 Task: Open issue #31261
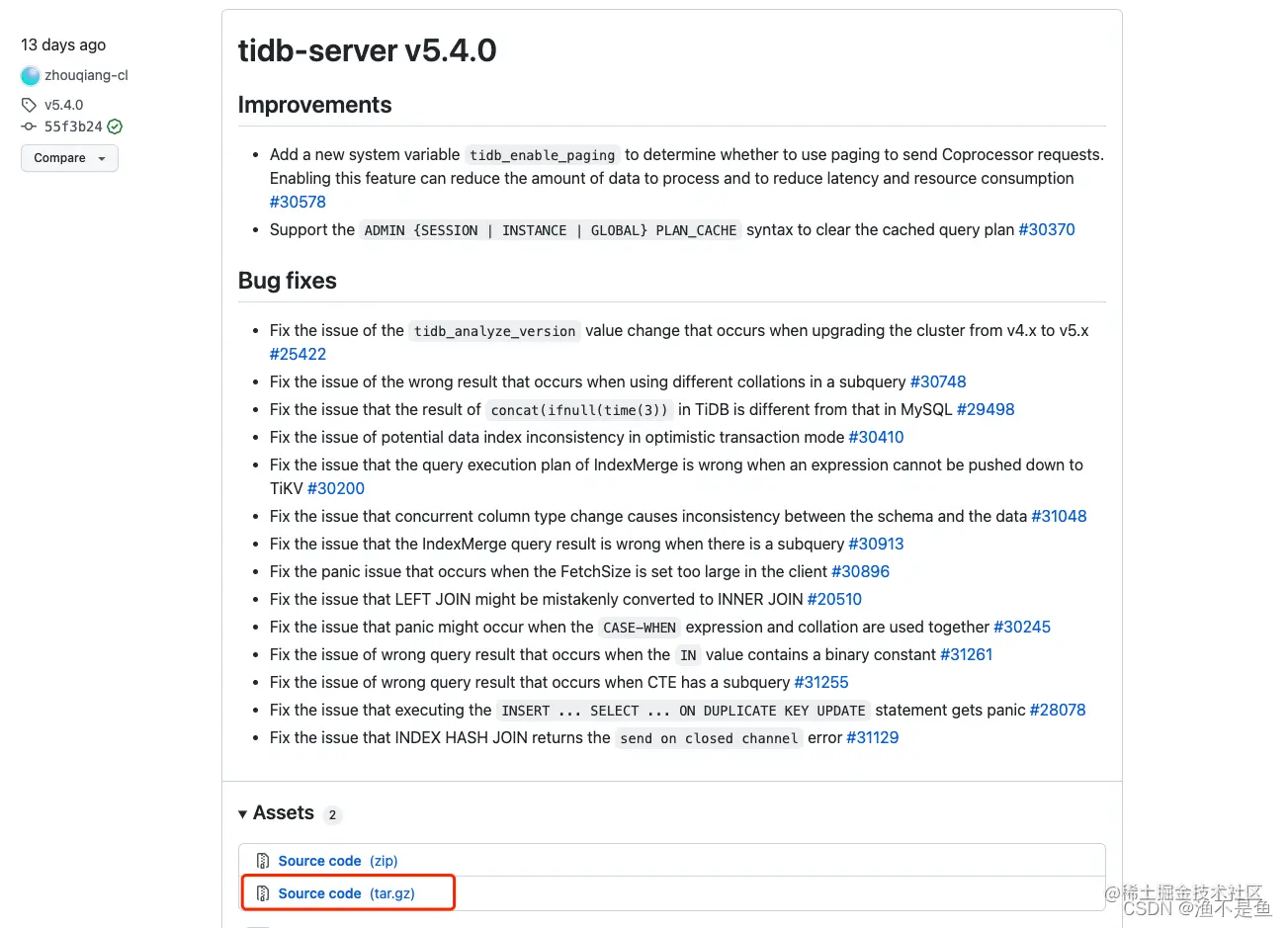click(x=966, y=654)
